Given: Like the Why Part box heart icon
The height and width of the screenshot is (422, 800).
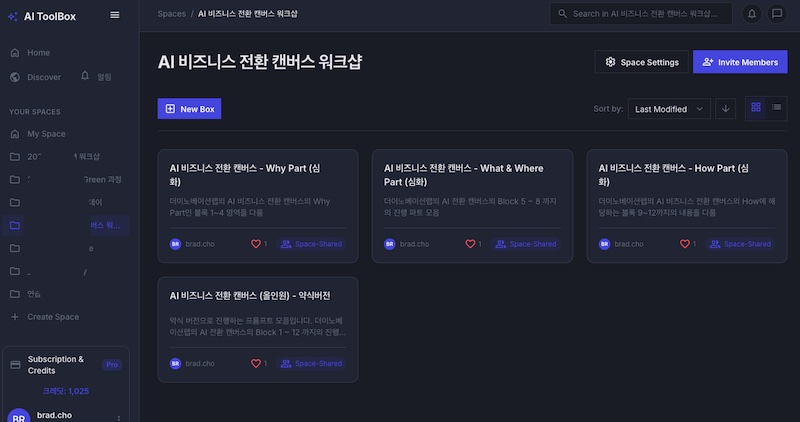Looking at the screenshot, I should tap(256, 243).
